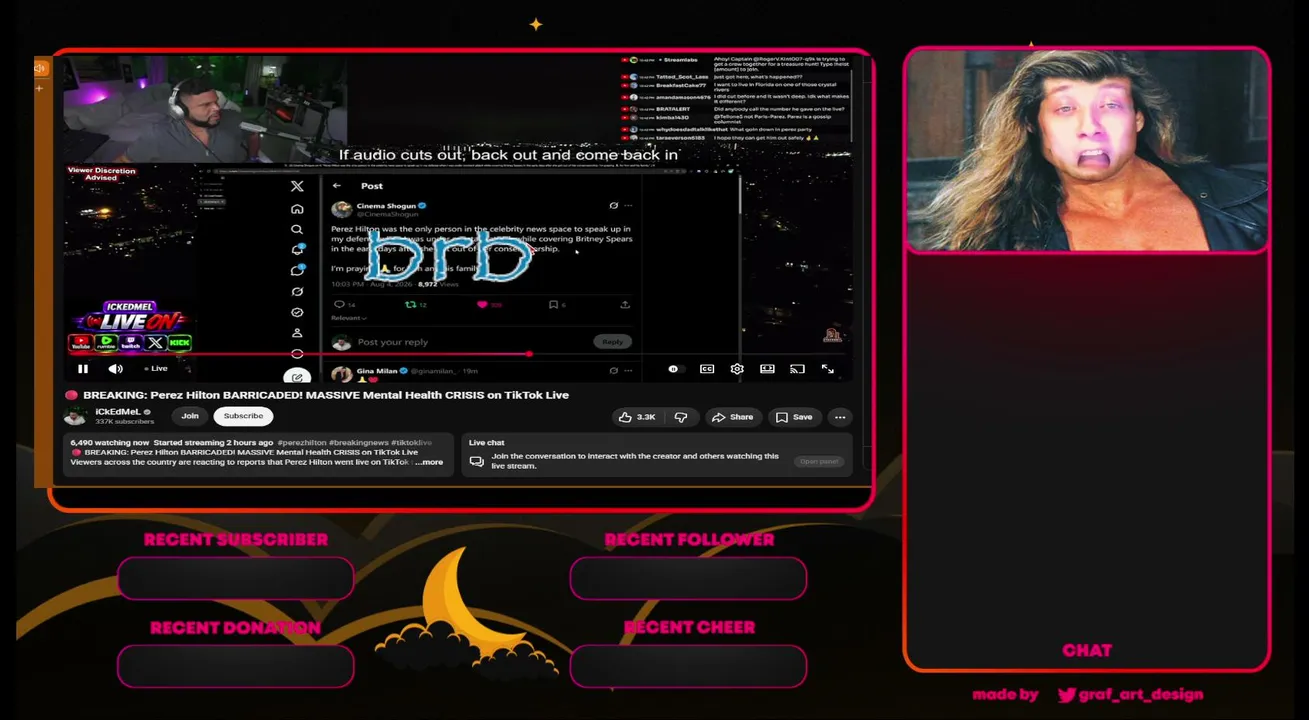Open the Relevant replies sort dropdown

(x=348, y=318)
